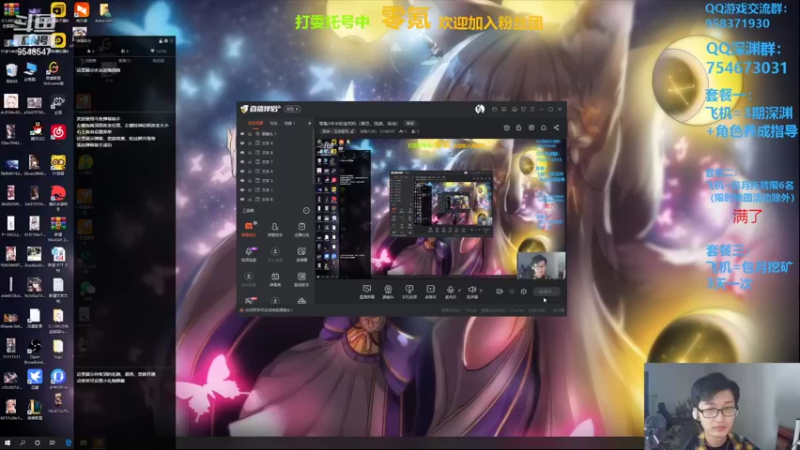This screenshot has height=450, width=800.
Task: Toggle visibility eye of the 文本 3 layer
Action: tap(242, 181)
